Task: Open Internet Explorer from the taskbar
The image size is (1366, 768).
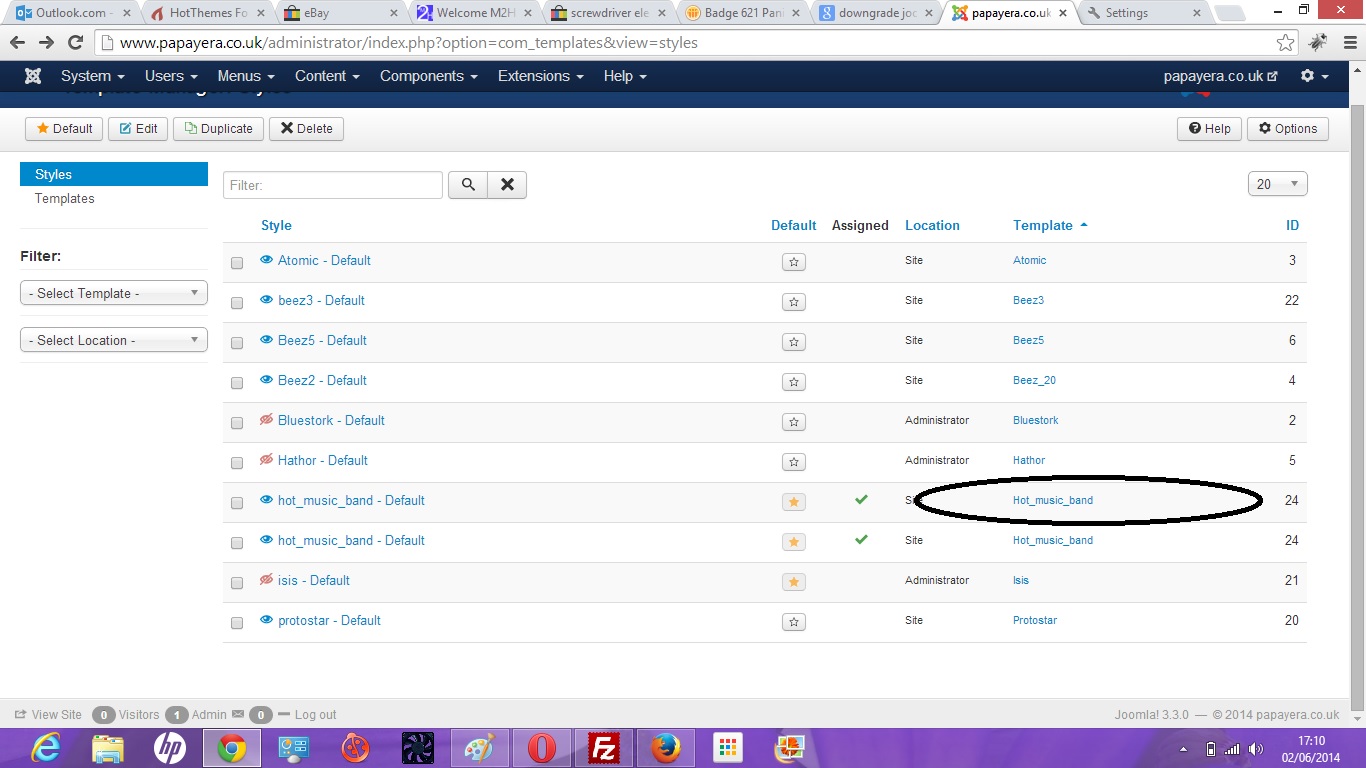Action: tap(46, 747)
